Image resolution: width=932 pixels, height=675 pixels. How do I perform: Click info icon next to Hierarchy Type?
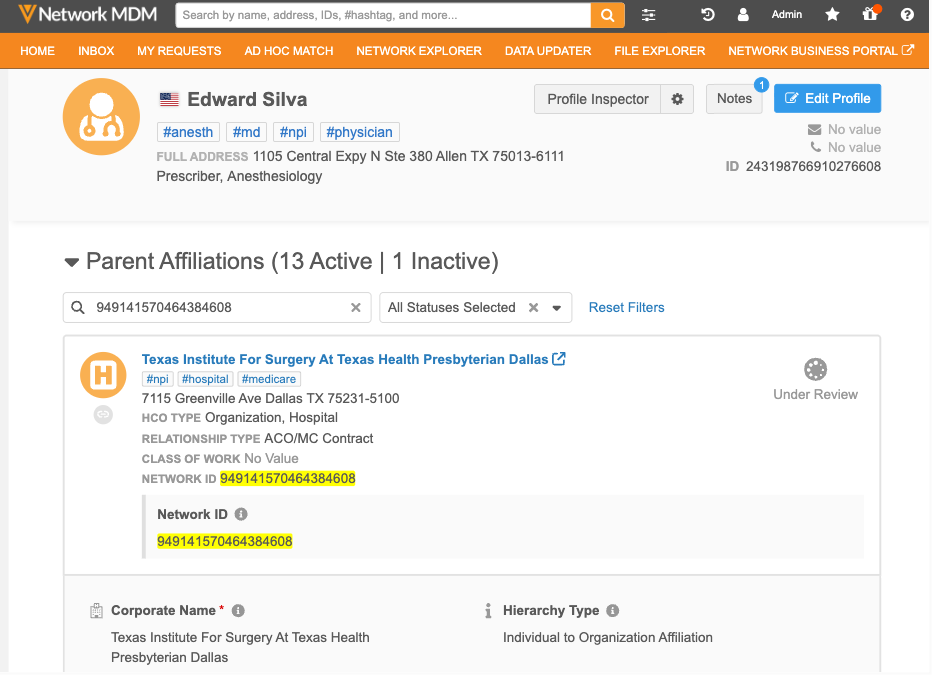[x=613, y=610]
